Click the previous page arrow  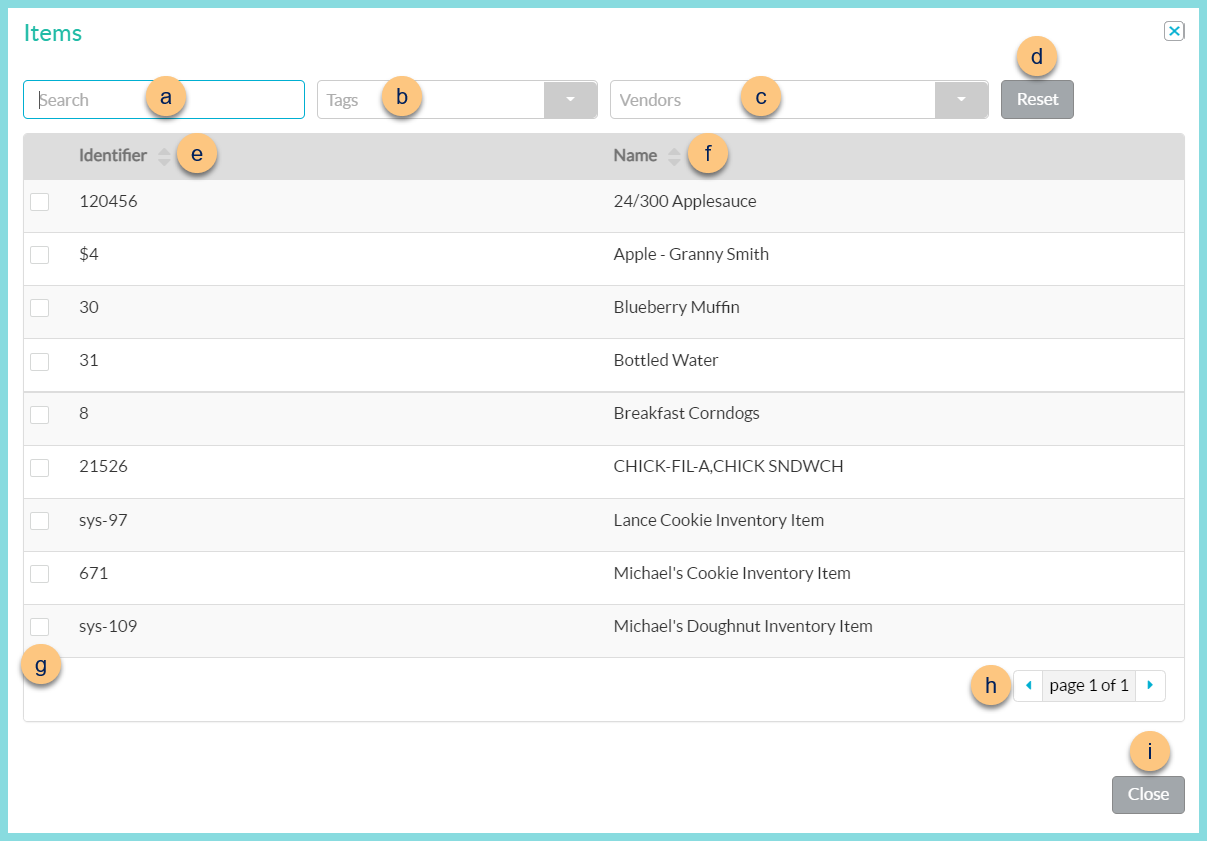pyautogui.click(x=1028, y=685)
